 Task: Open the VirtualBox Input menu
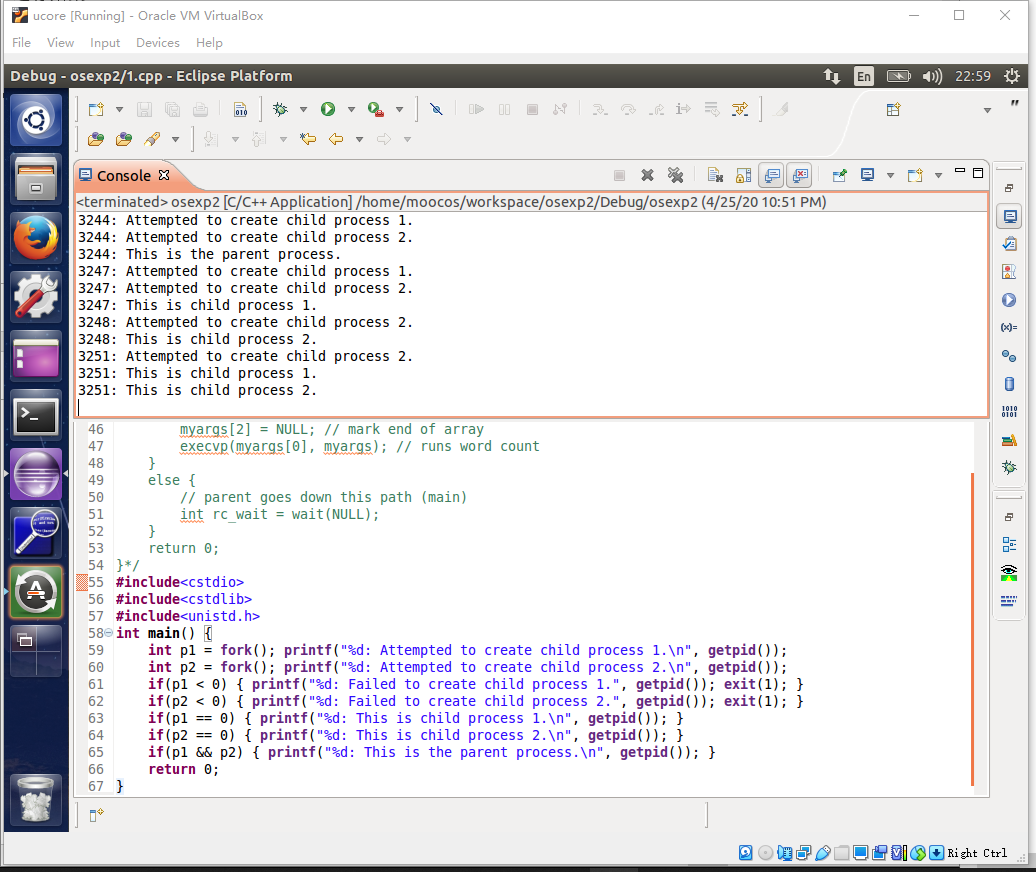pos(105,42)
